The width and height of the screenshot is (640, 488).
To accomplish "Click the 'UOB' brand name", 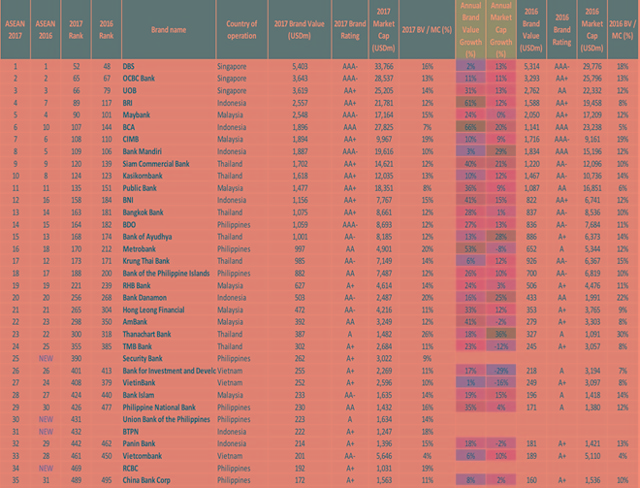I will pyautogui.click(x=129, y=91).
